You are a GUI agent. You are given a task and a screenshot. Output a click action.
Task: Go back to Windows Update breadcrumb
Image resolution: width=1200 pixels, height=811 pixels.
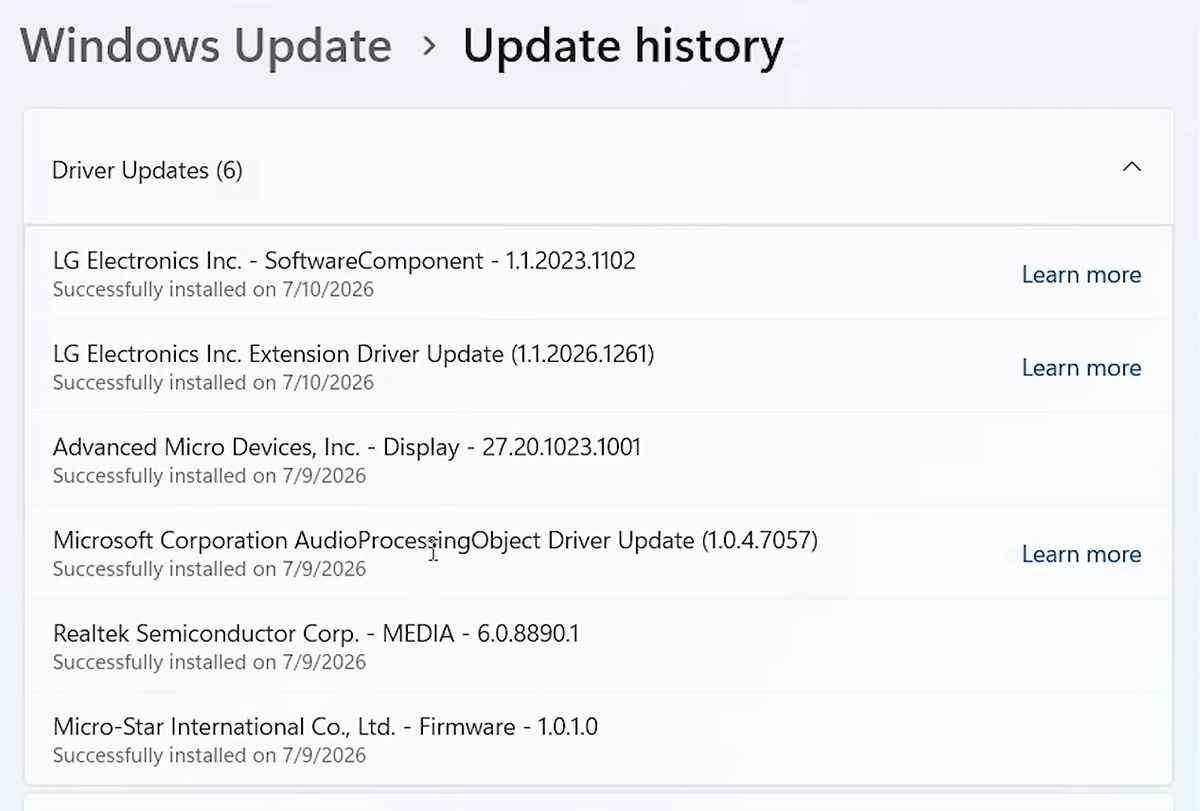pos(206,46)
